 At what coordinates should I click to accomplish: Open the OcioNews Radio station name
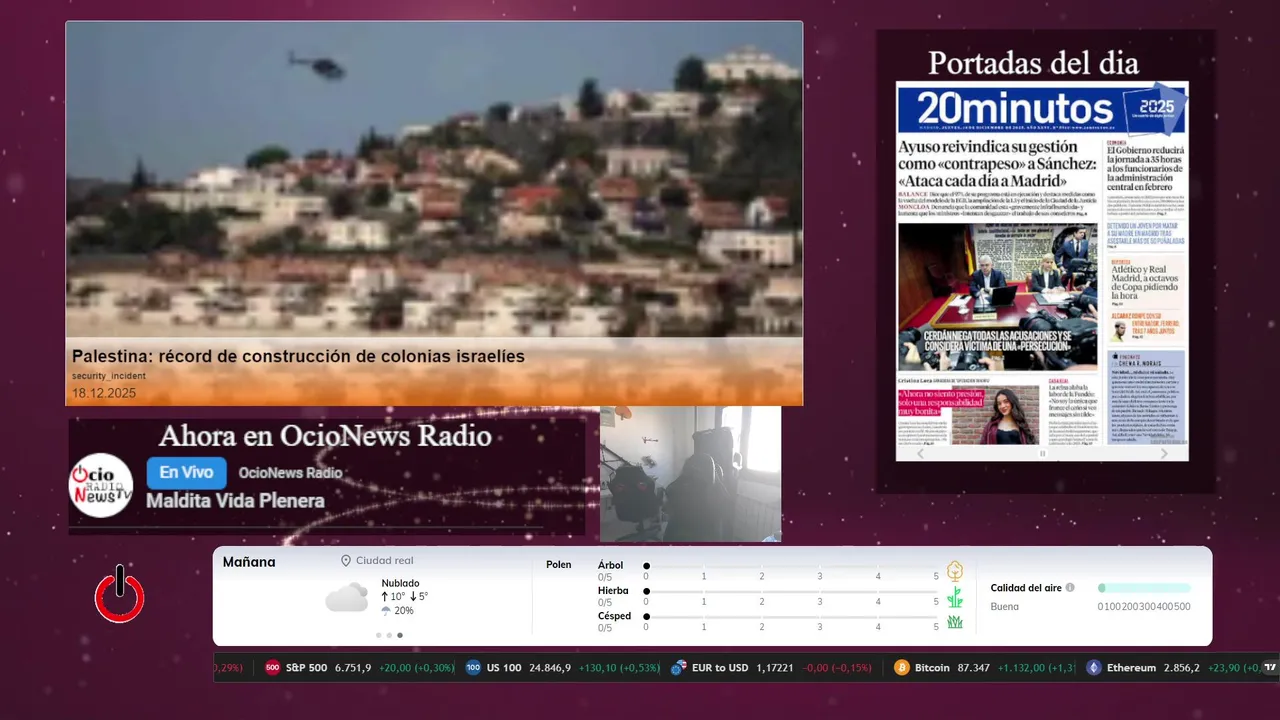[290, 473]
